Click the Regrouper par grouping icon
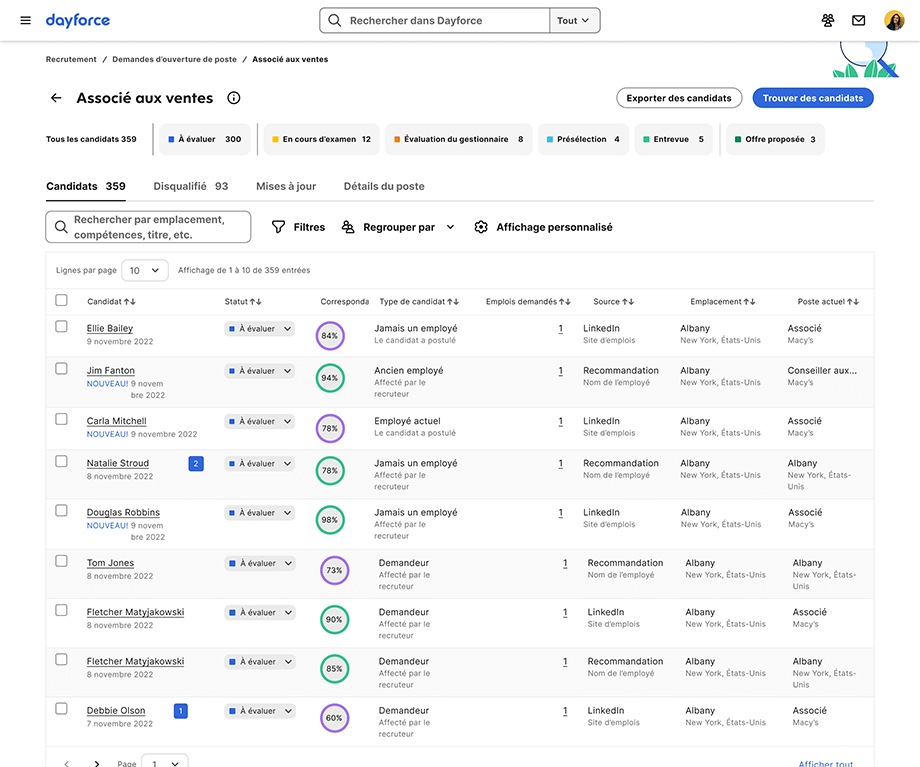Screen dimensions: 920x767 (x=347, y=227)
